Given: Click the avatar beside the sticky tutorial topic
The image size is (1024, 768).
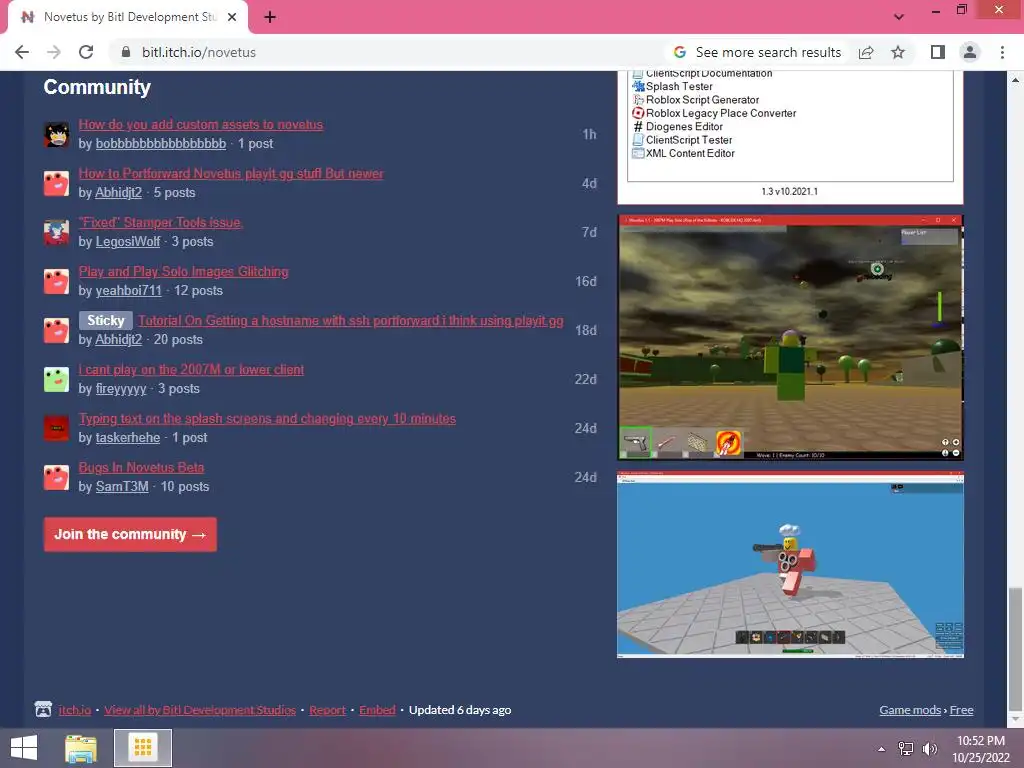Looking at the screenshot, I should tap(56, 330).
